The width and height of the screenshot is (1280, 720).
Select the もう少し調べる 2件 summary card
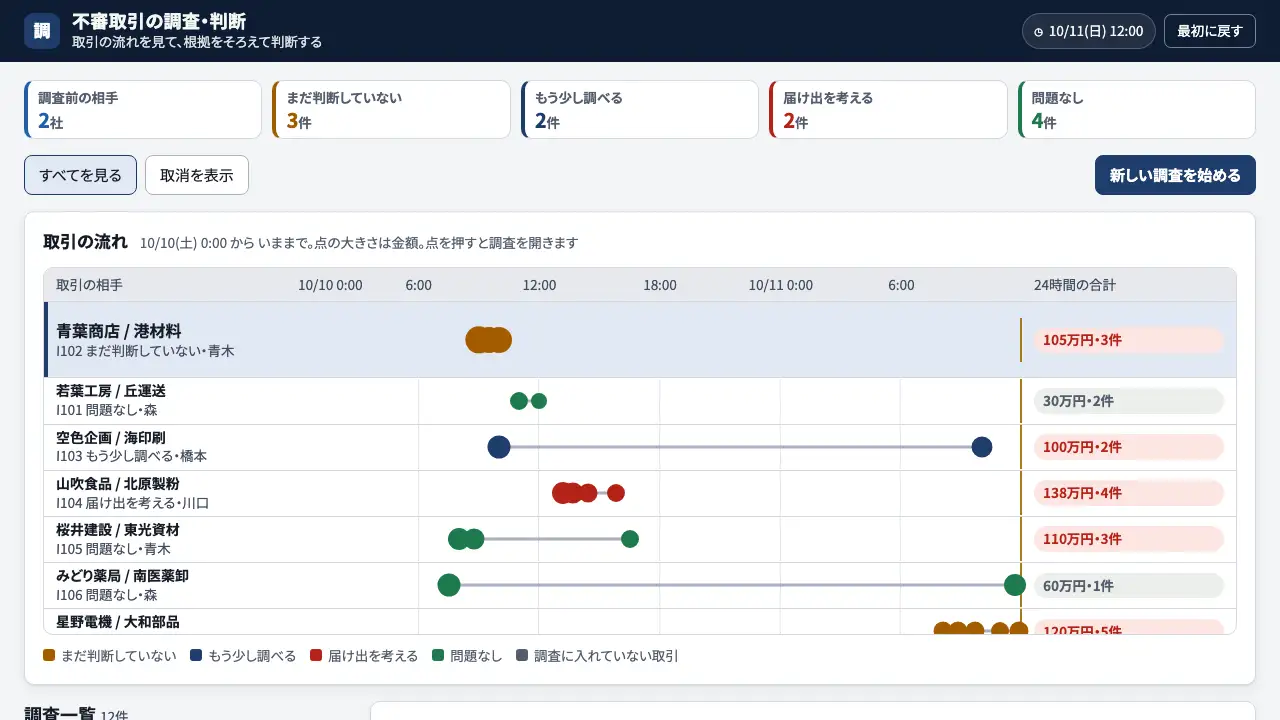tap(640, 110)
